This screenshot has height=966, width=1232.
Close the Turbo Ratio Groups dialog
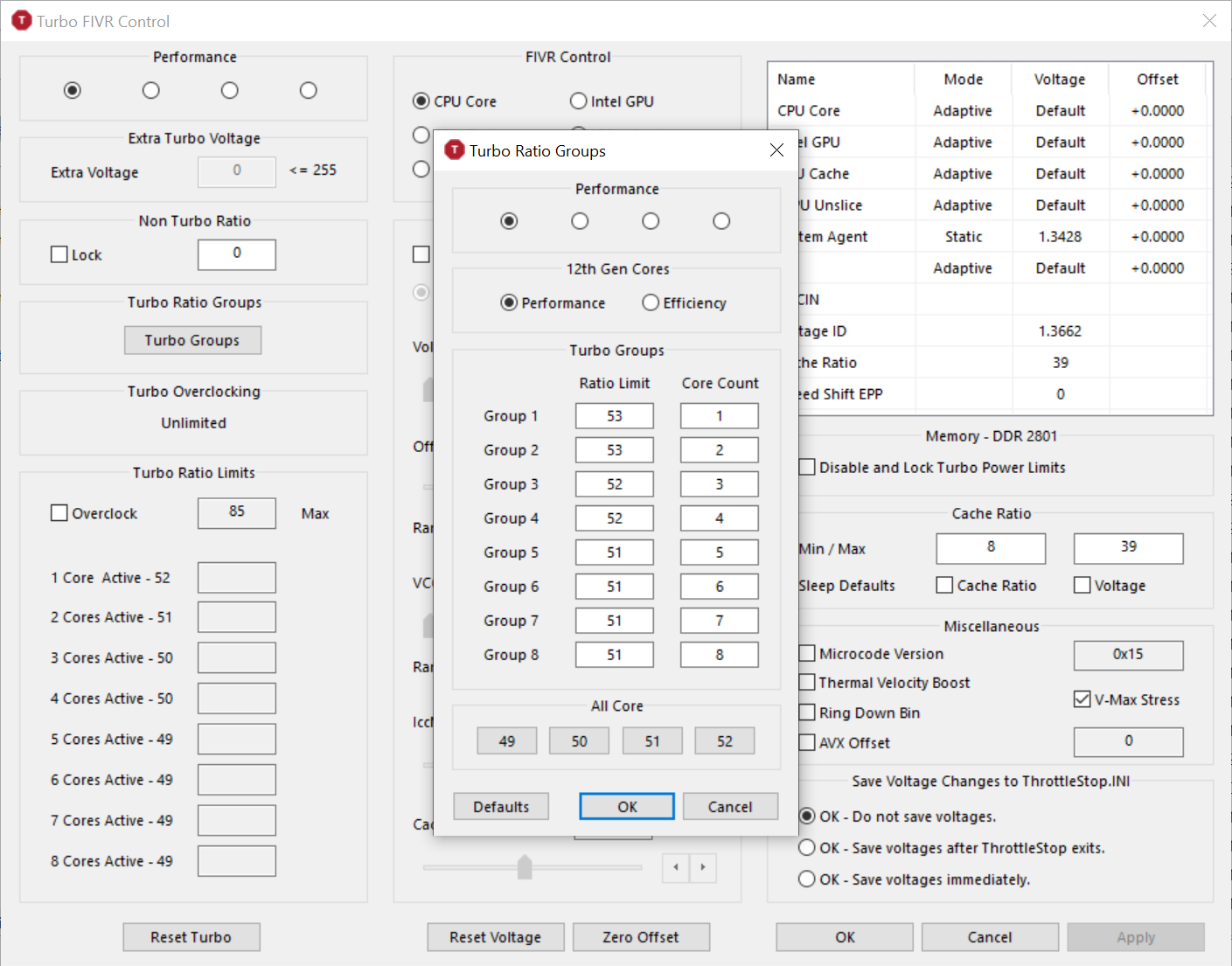[x=776, y=150]
